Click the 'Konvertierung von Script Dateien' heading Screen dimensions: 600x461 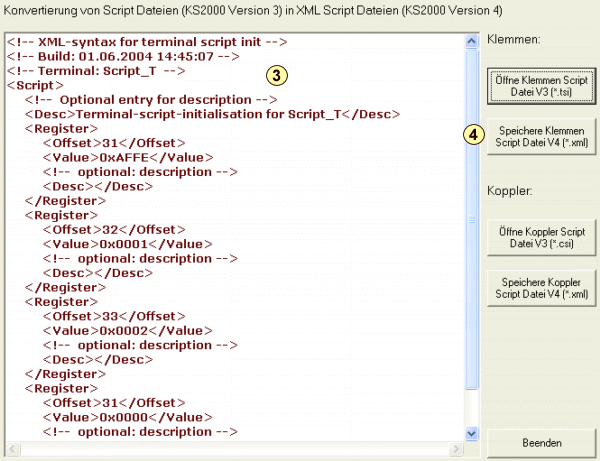253,10
